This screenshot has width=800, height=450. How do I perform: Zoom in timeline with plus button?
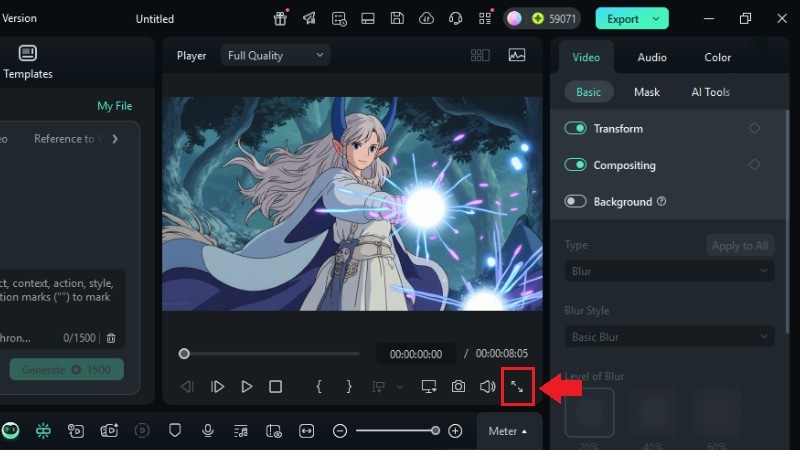pos(455,431)
